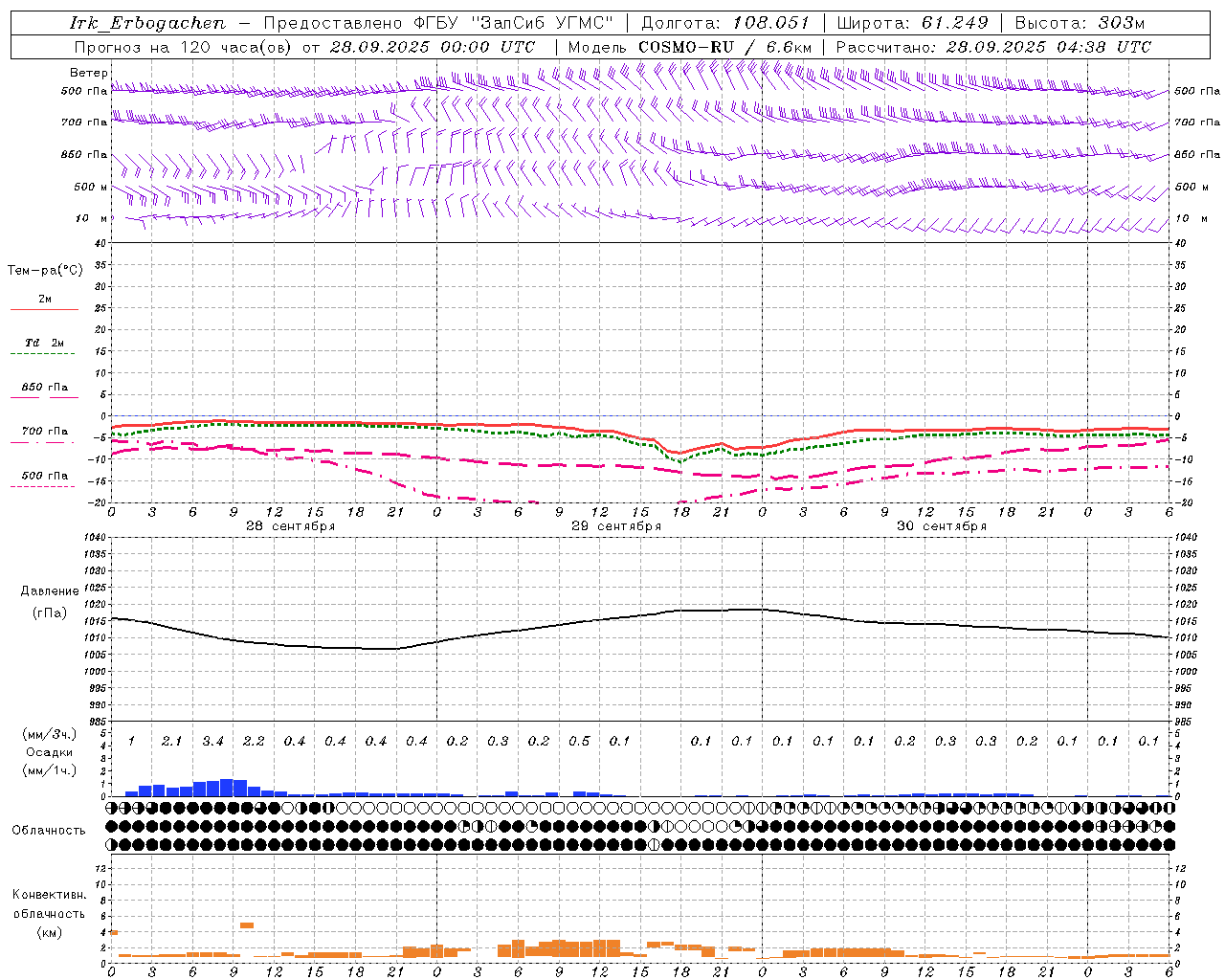Click the 29 сентября date label
Screen dimensions: 1225x980
[615, 526]
